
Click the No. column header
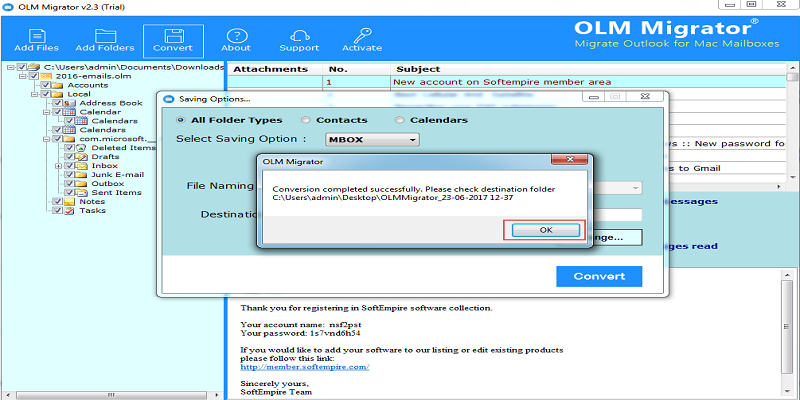click(357, 69)
